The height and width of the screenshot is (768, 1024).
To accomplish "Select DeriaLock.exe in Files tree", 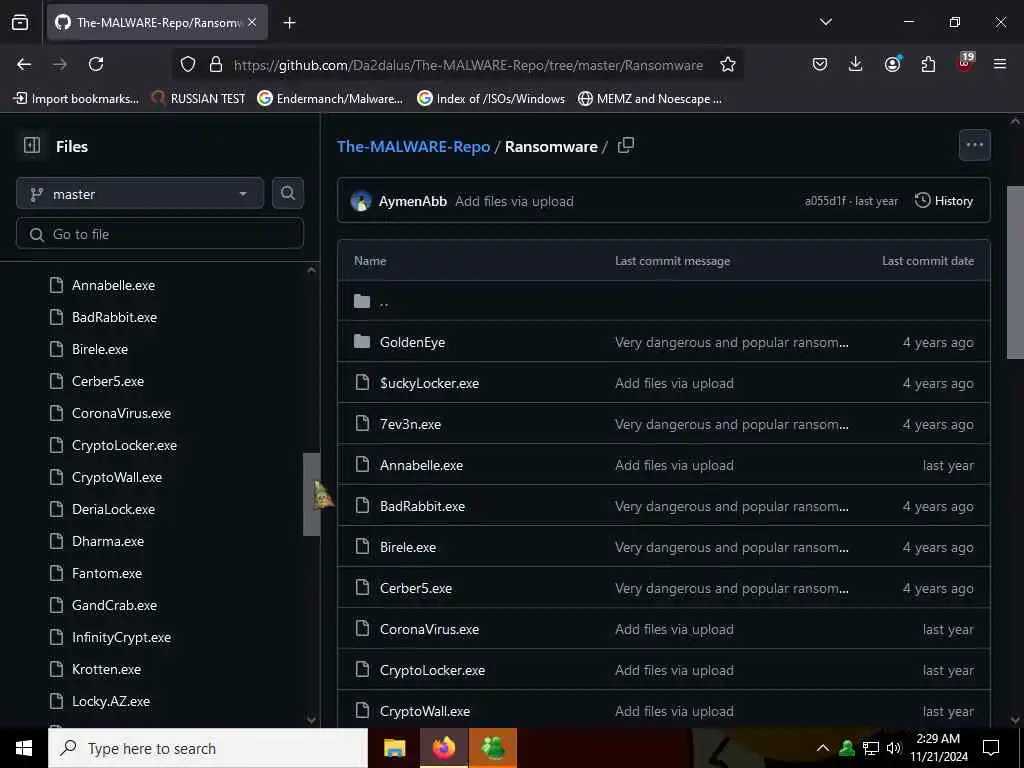I will pyautogui.click(x=113, y=509).
